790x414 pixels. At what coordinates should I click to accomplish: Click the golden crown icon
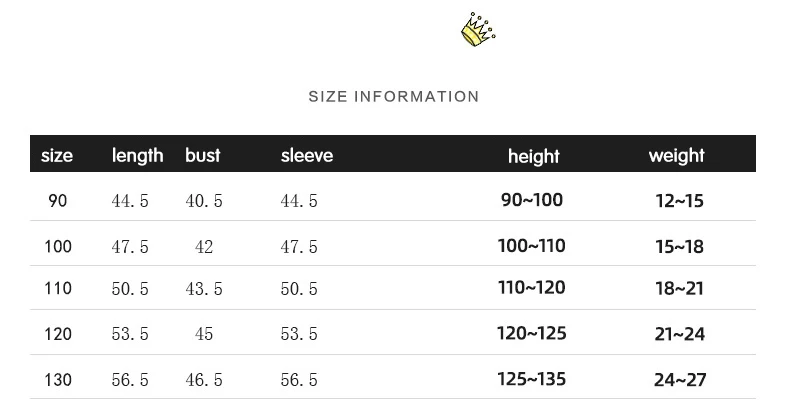tap(478, 30)
